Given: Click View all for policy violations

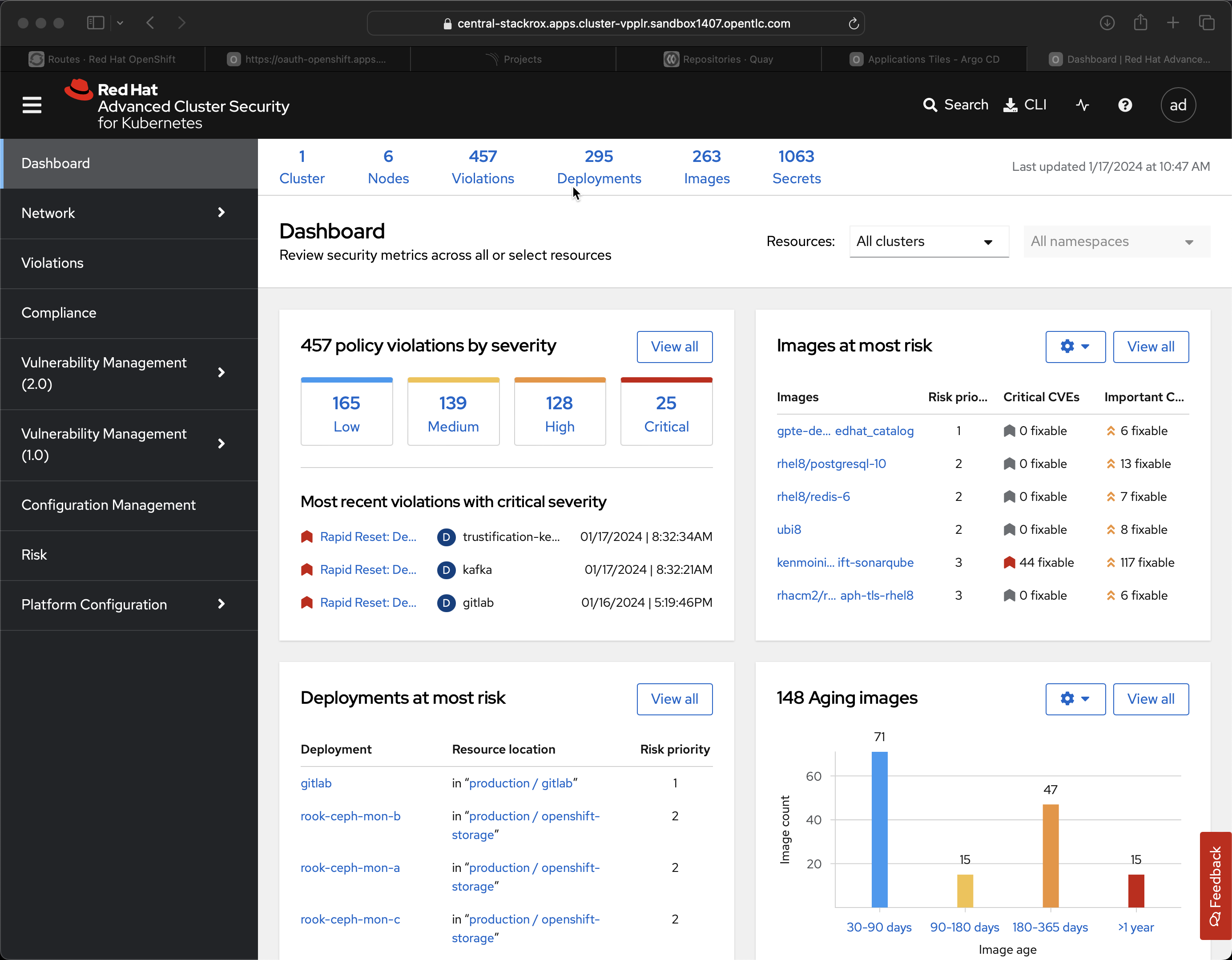Looking at the screenshot, I should [674, 347].
